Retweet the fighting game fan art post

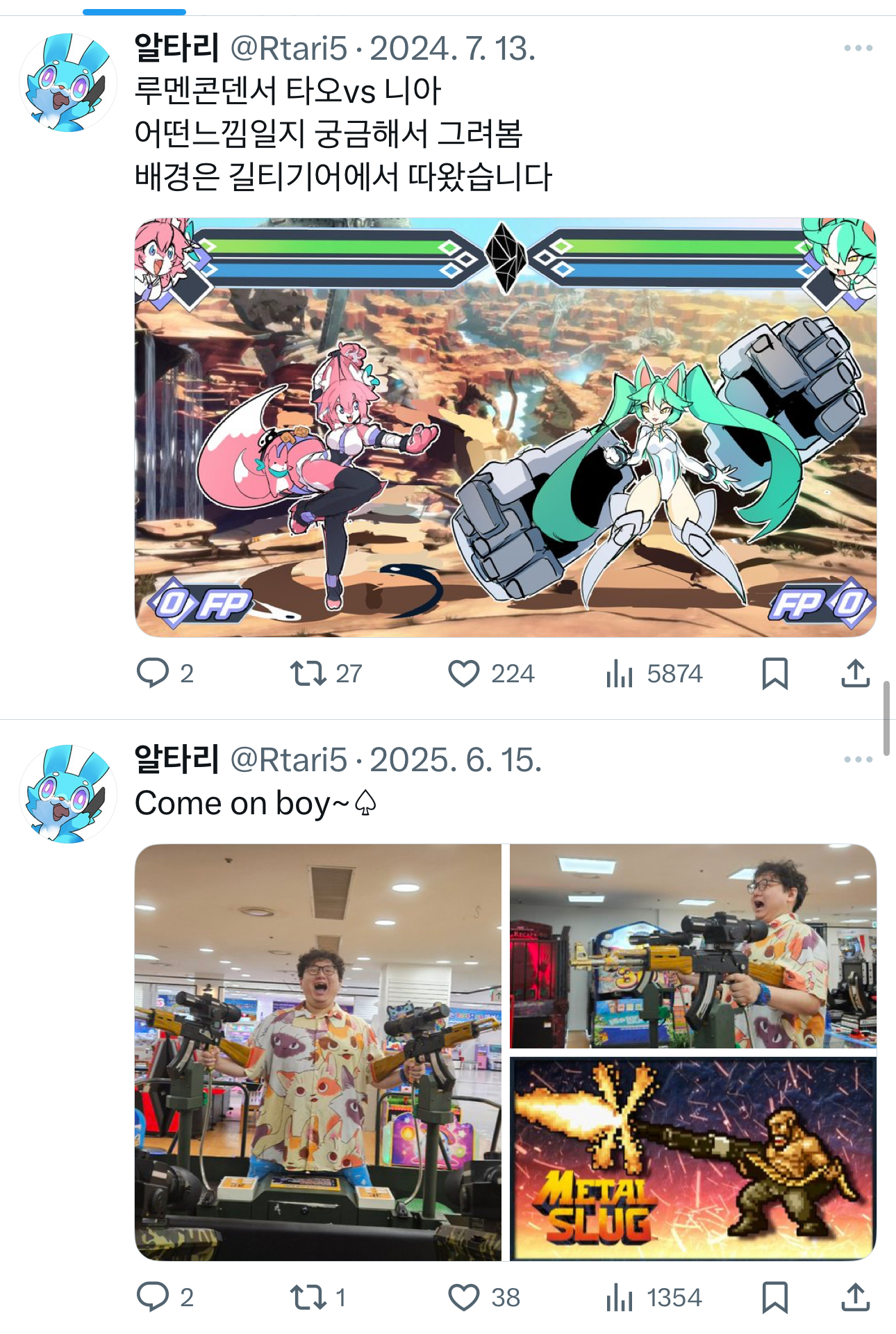point(326,673)
